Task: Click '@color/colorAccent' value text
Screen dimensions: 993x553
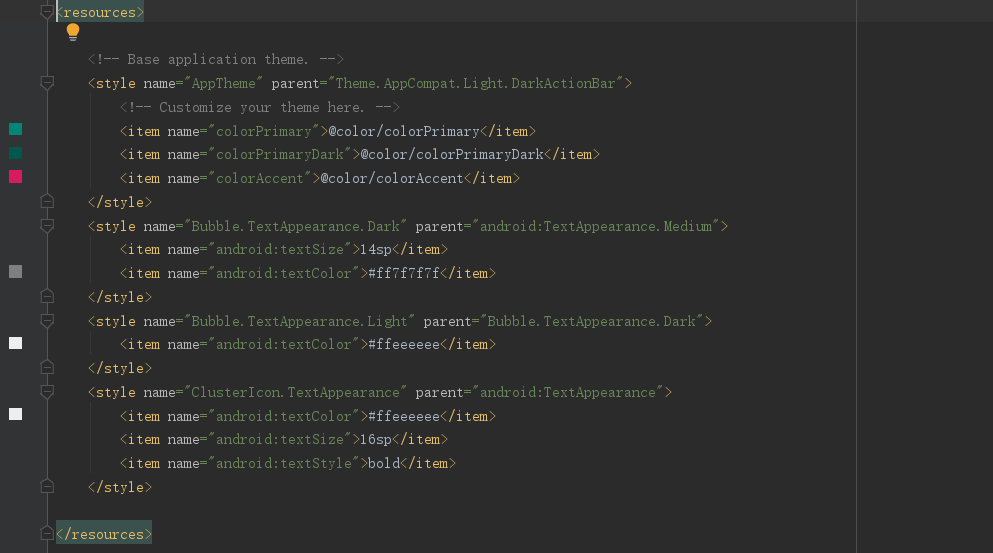Action: pyautogui.click(x=392, y=179)
